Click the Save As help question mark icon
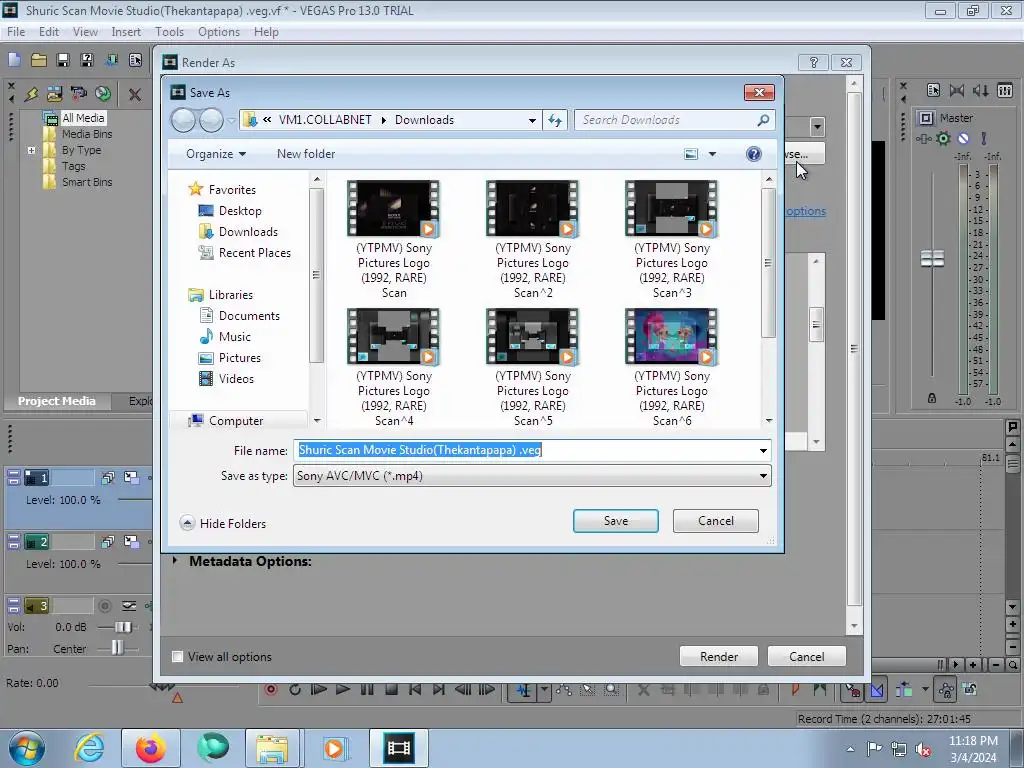This screenshot has width=1024, height=768. (x=754, y=154)
